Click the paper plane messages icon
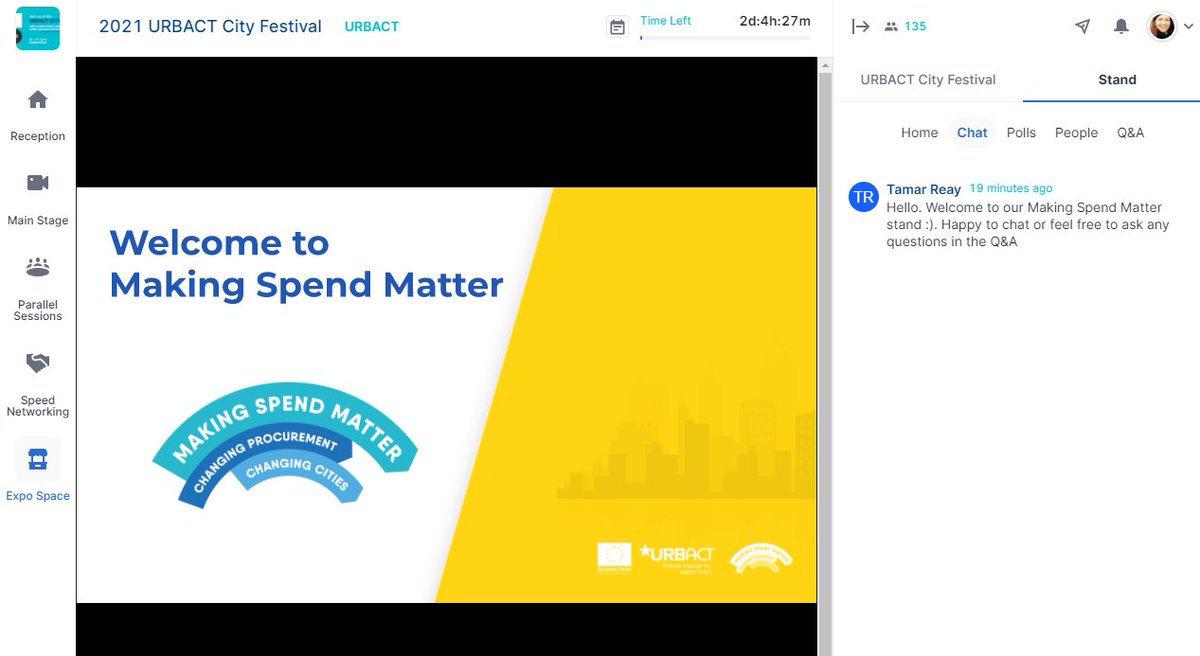This screenshot has height=656, width=1200. pyautogui.click(x=1082, y=27)
